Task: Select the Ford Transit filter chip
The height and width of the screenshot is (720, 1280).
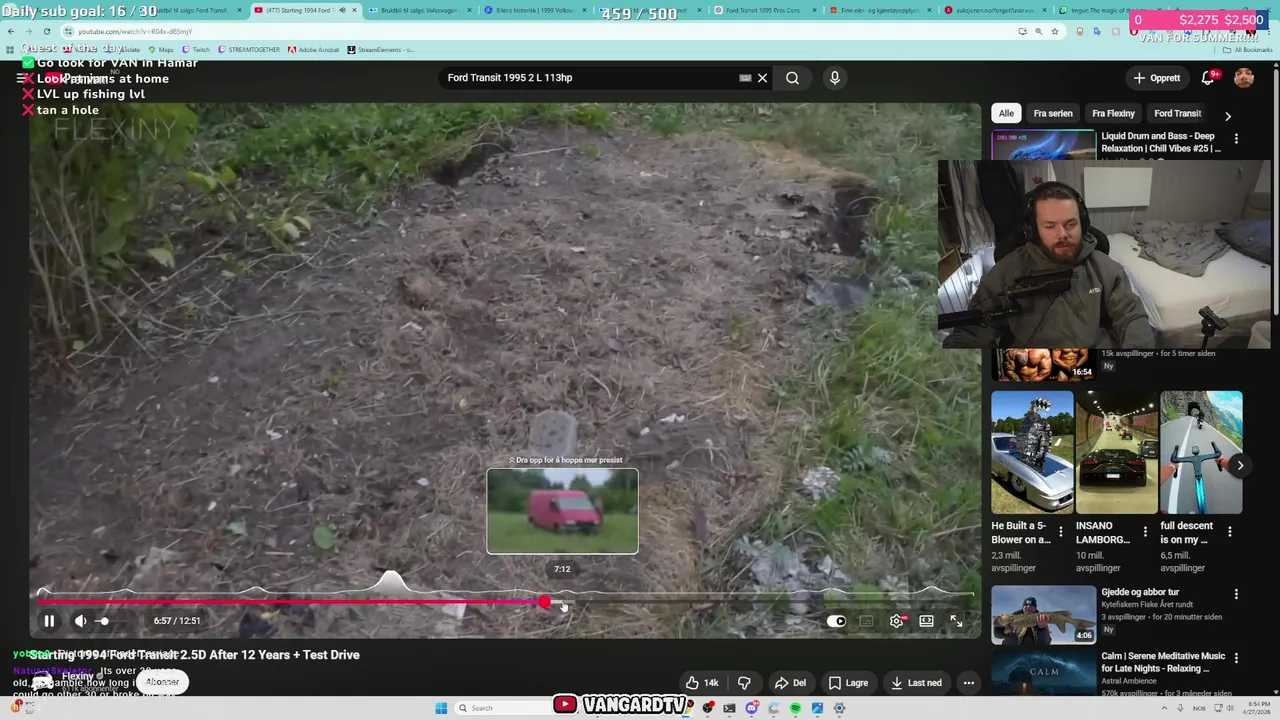Action: (1177, 113)
